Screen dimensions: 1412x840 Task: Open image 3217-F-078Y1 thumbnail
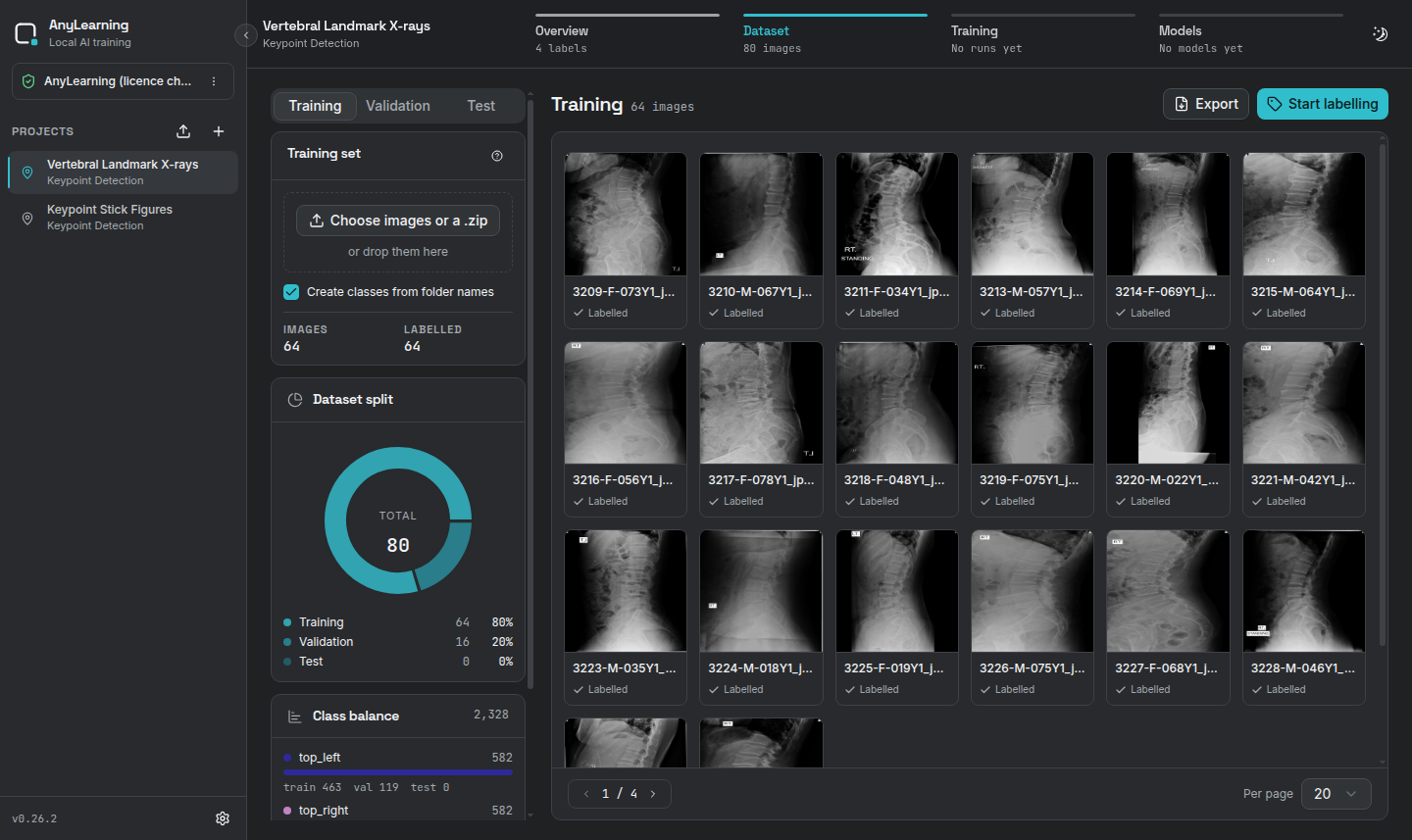(x=761, y=403)
